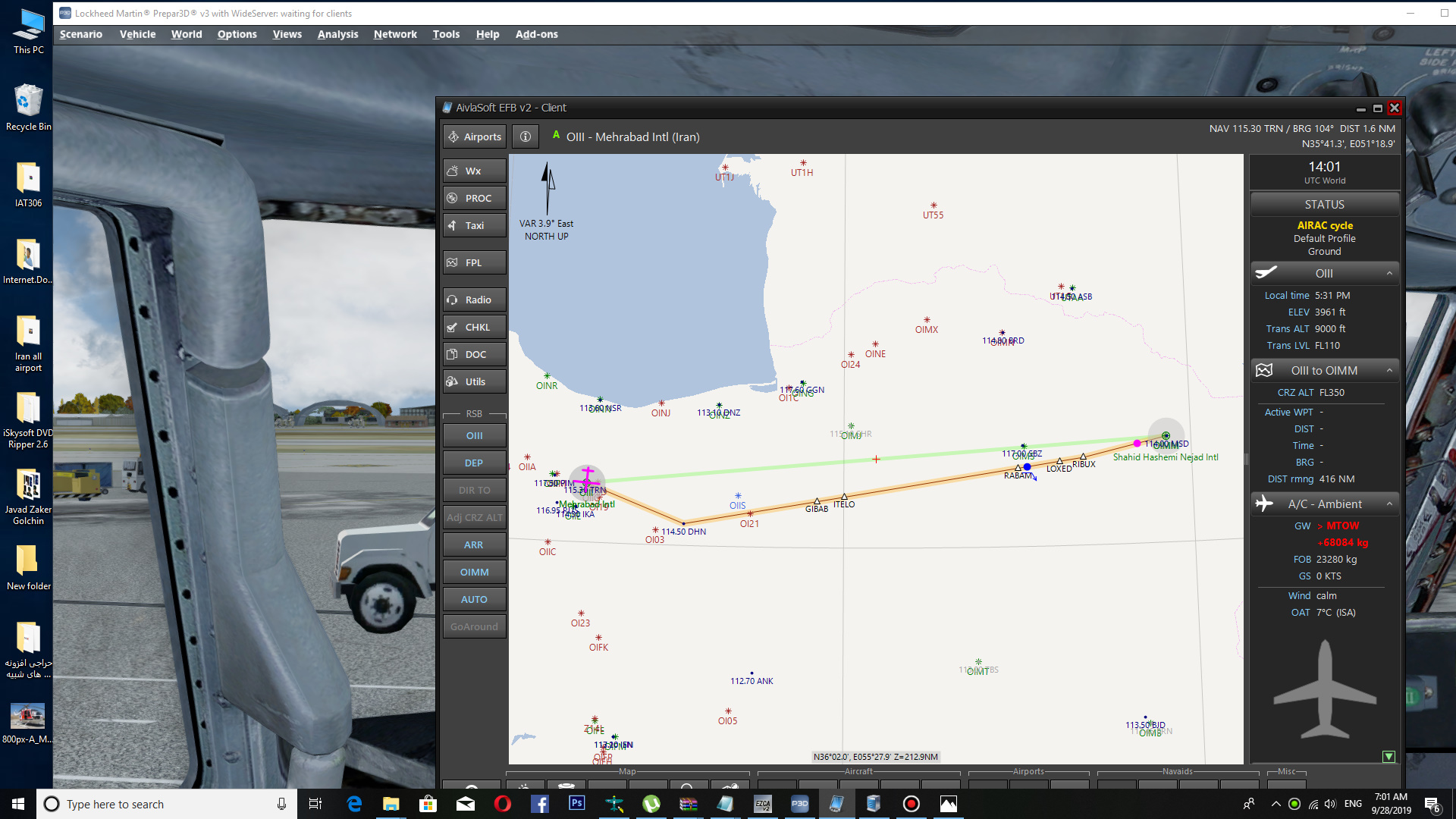Open the Add-ons menu
This screenshot has height=819, width=1456.
point(536,34)
